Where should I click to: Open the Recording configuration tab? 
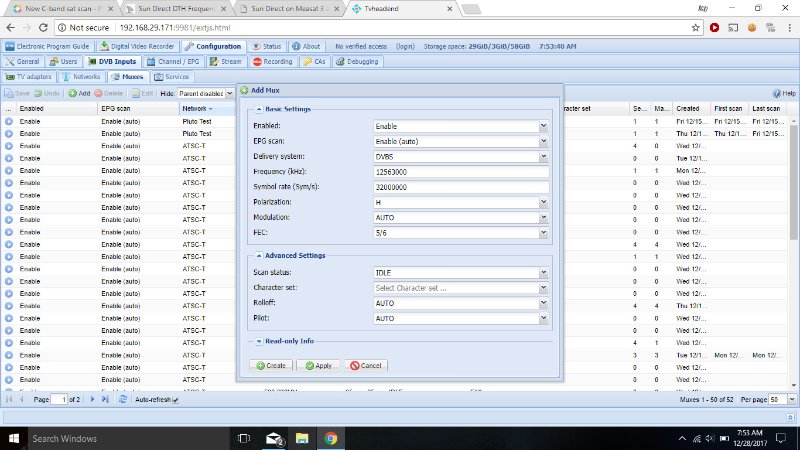(272, 62)
